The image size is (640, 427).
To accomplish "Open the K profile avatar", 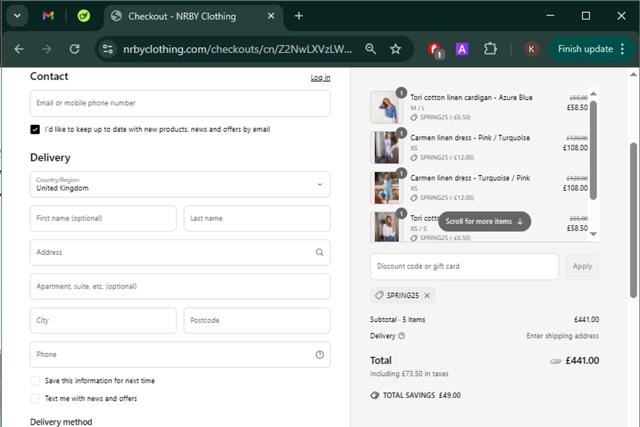I will 531,49.
